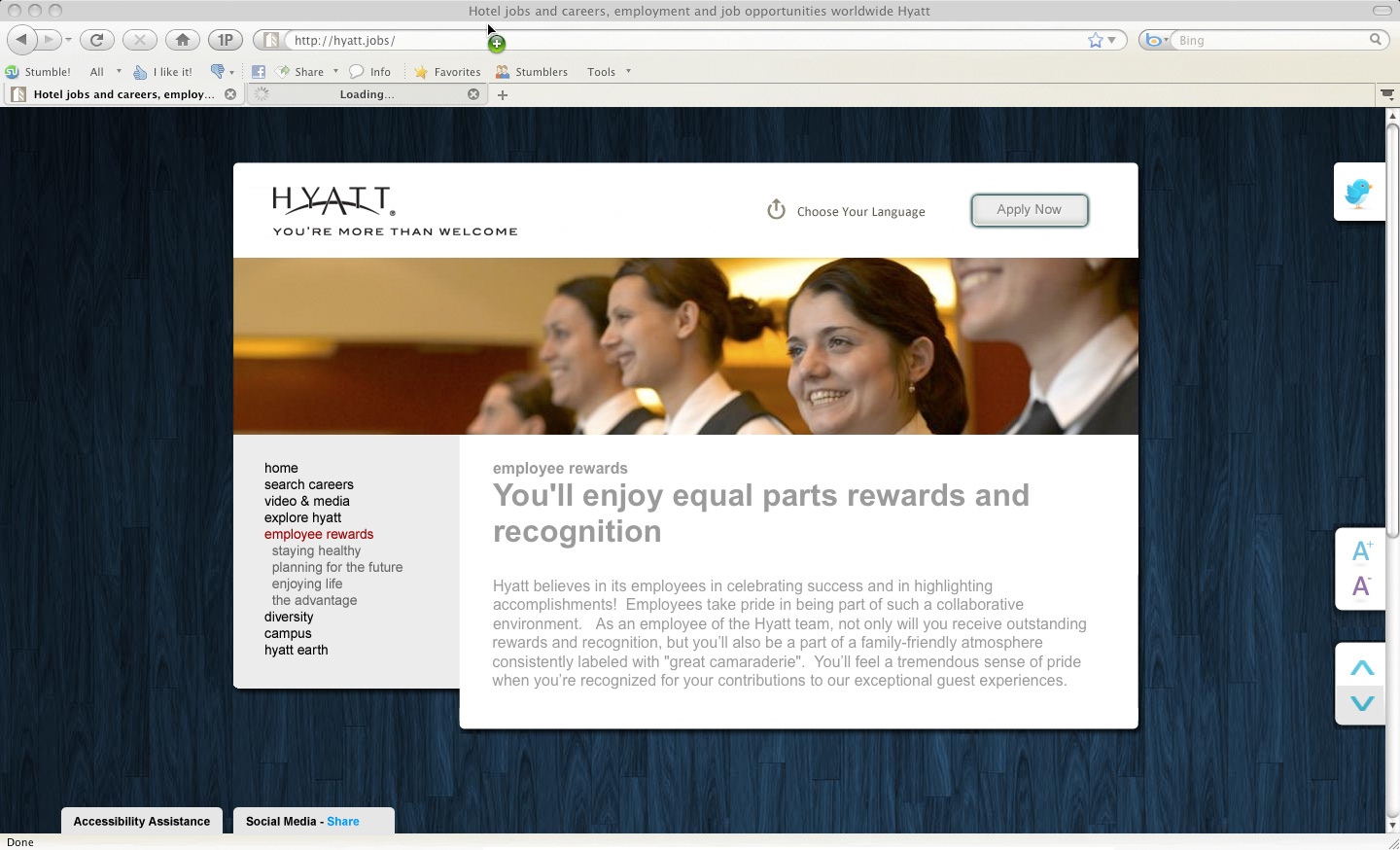
Task: Open the back/forward history dropdown arrow
Action: pyautogui.click(x=68, y=40)
